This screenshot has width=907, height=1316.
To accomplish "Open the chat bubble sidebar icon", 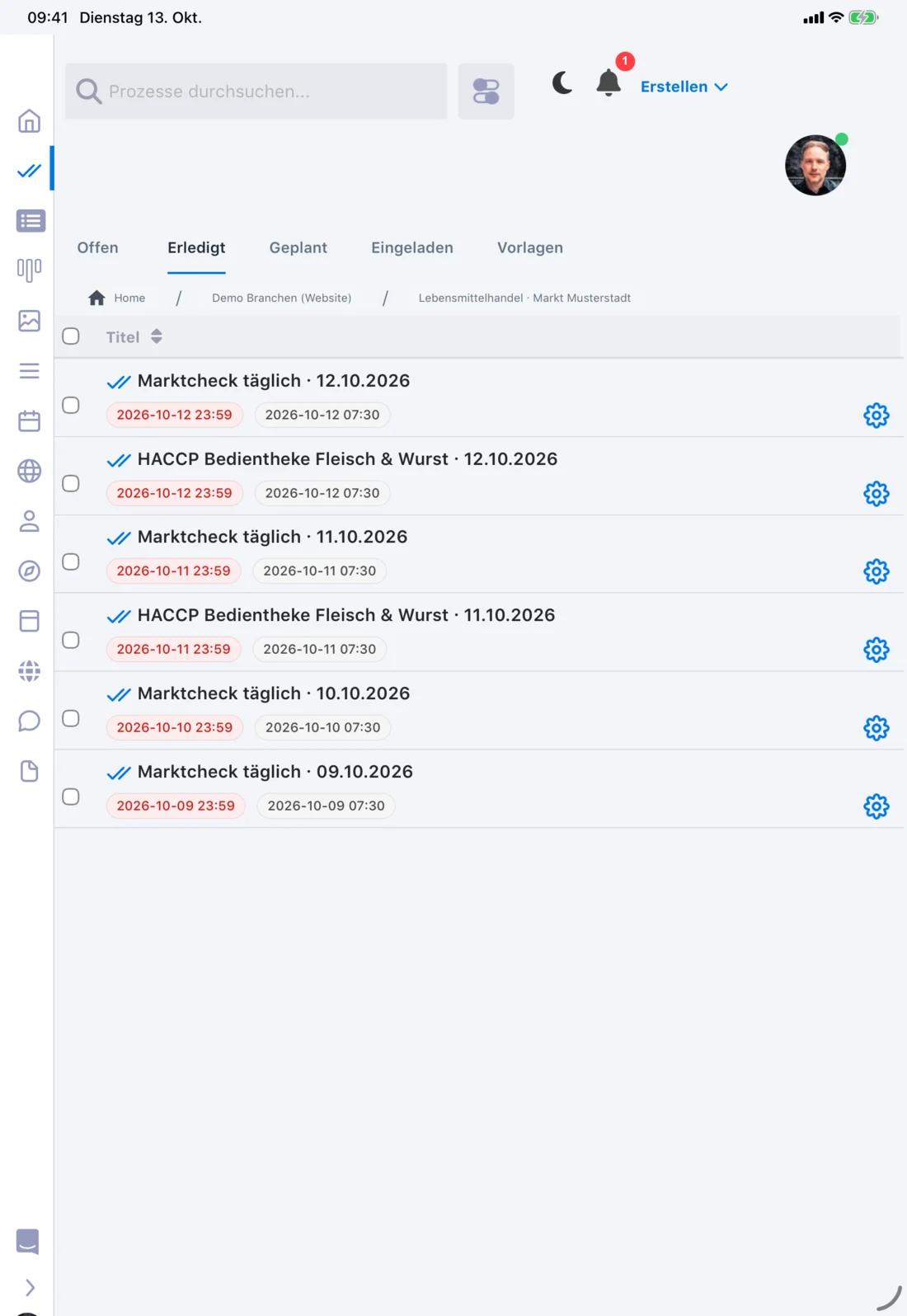I will (x=29, y=721).
